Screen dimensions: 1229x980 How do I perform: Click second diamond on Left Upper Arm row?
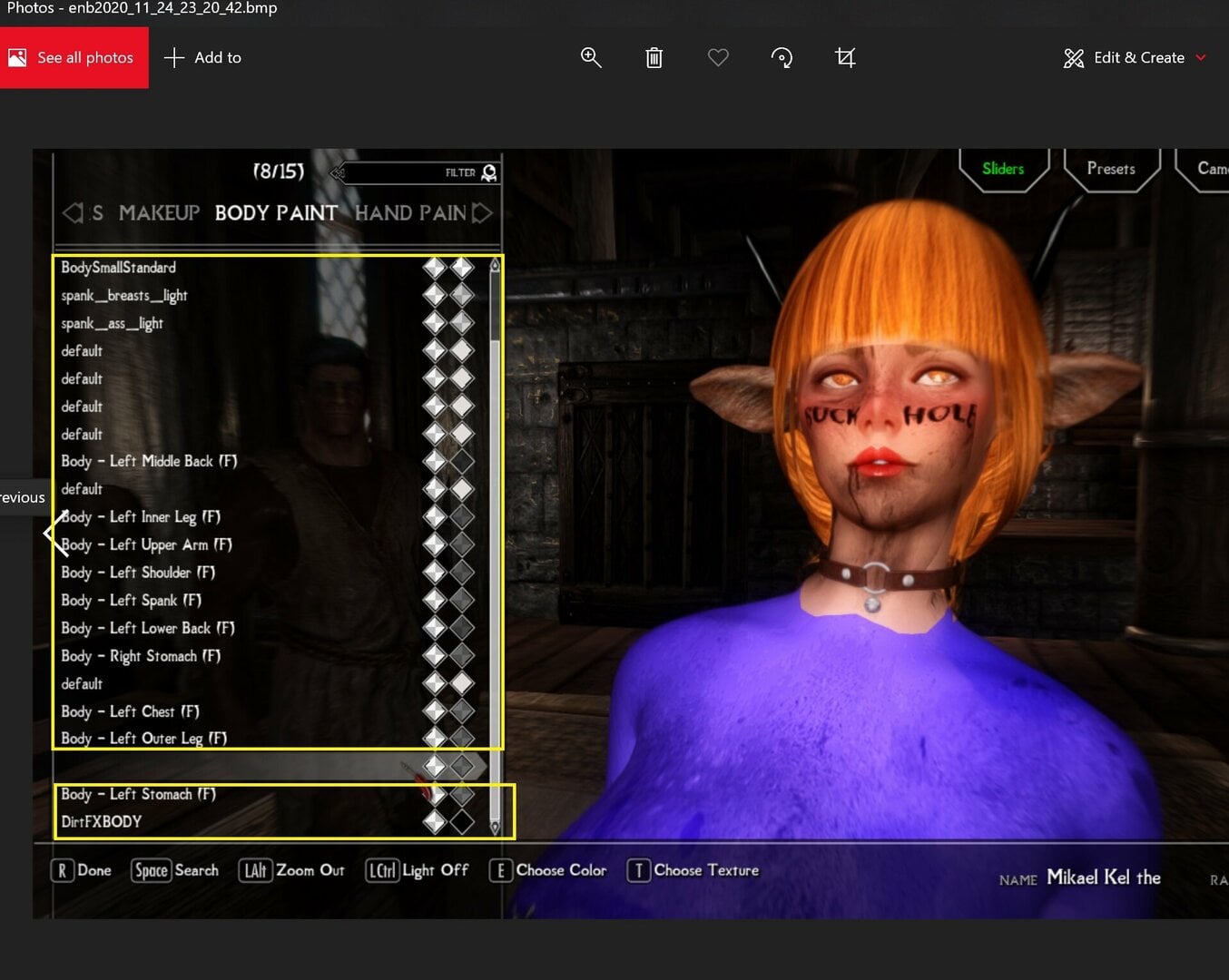click(x=463, y=544)
